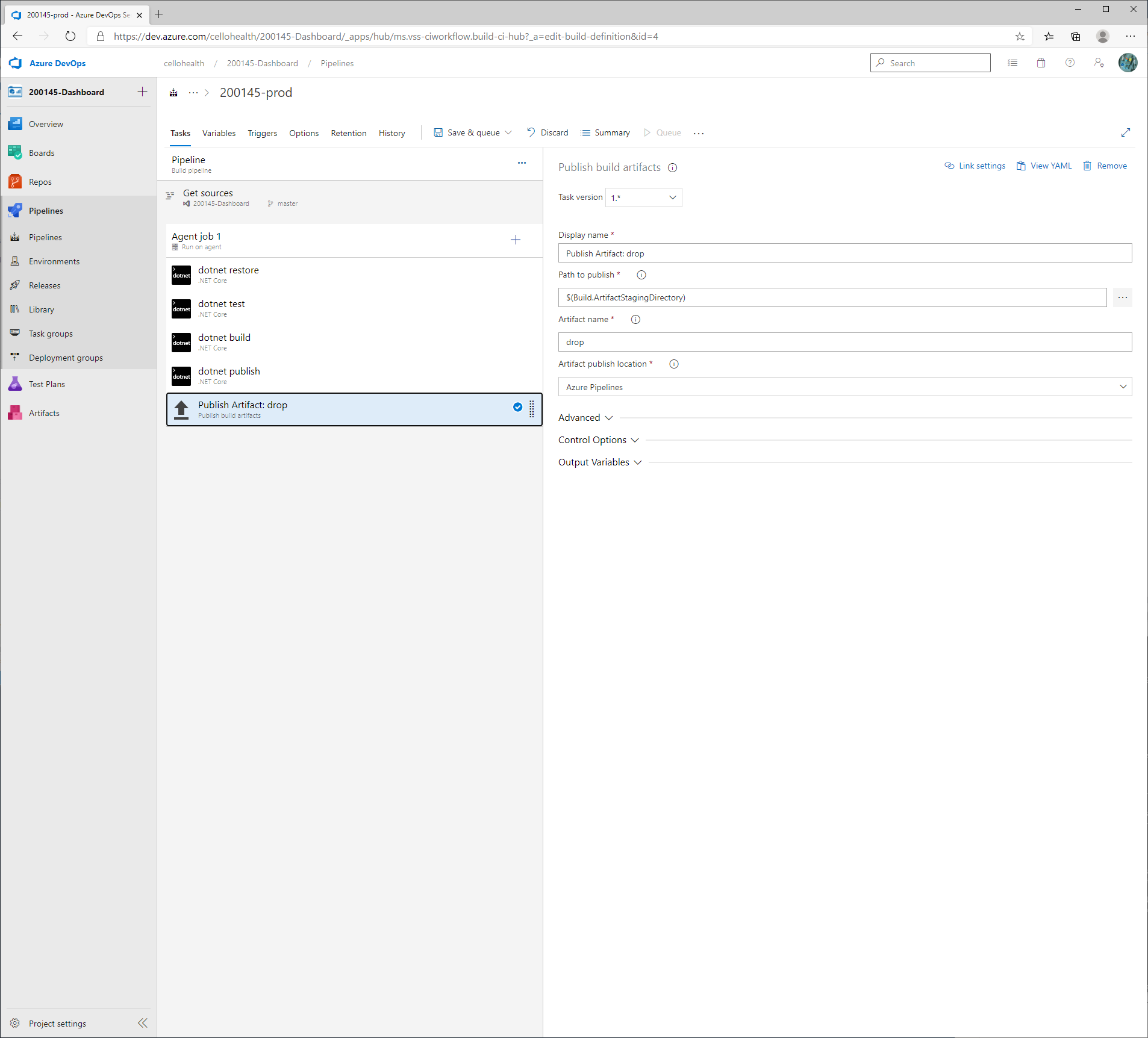Click the Artifact name input field
This screenshot has width=1148, height=1038.
coord(844,342)
